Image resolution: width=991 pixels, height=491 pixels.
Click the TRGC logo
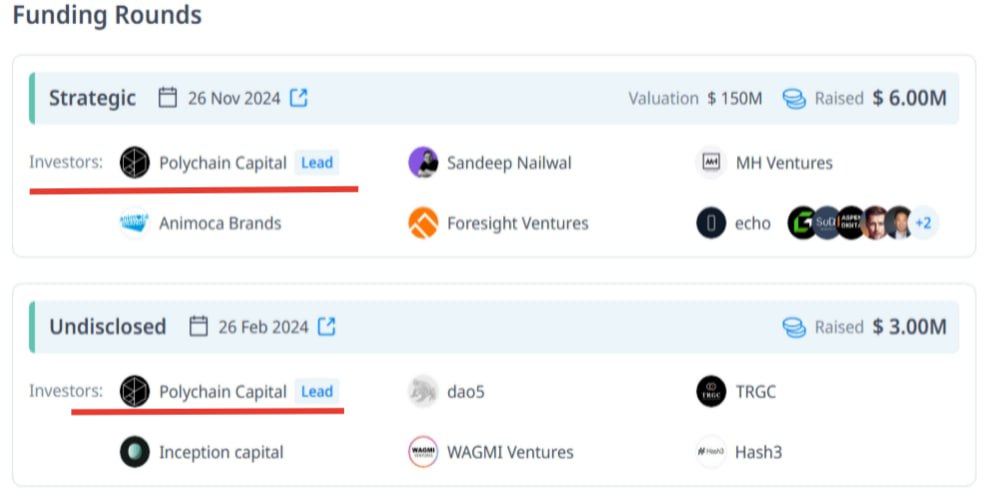point(711,392)
